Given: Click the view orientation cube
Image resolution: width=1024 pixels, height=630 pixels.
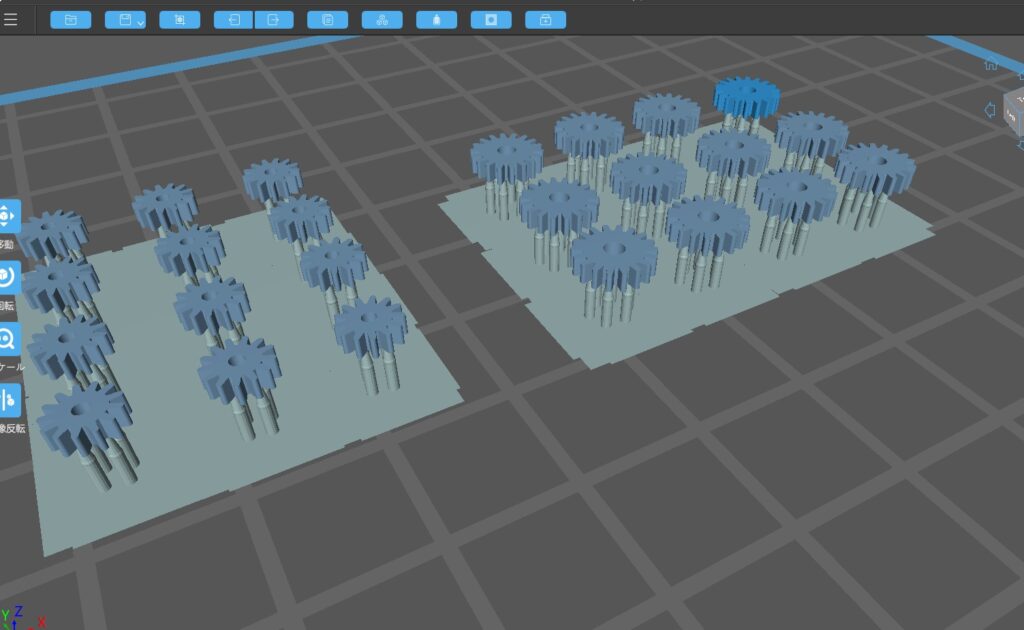Looking at the screenshot, I should tap(1014, 112).
